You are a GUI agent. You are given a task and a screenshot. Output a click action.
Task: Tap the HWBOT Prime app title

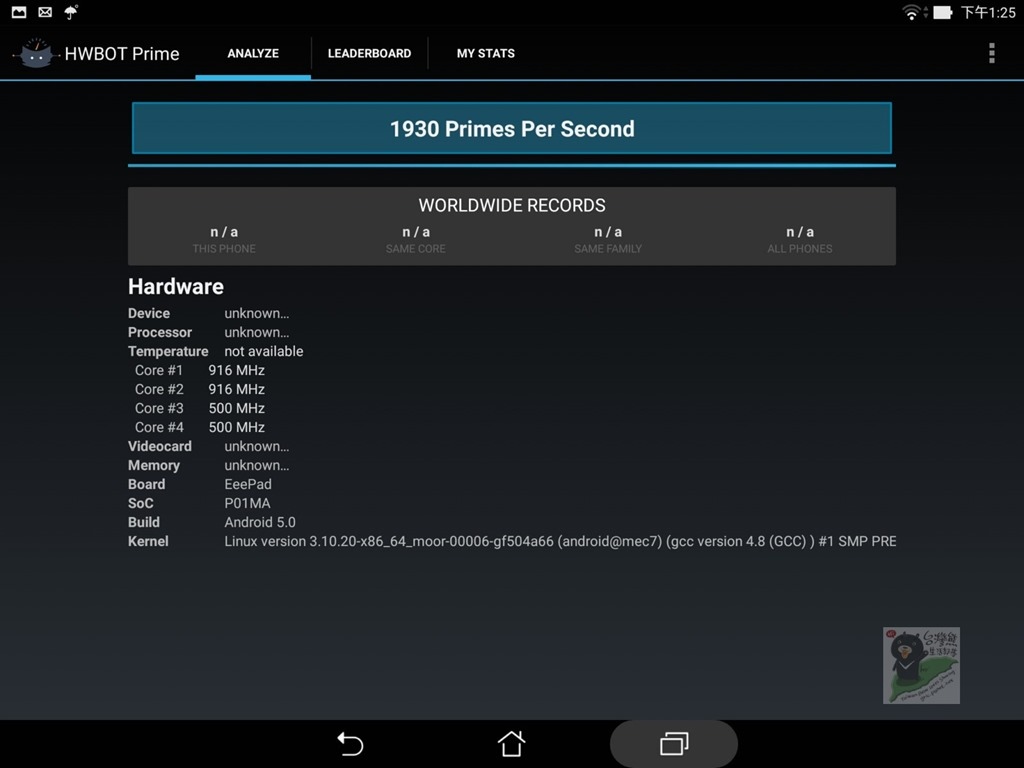point(122,54)
